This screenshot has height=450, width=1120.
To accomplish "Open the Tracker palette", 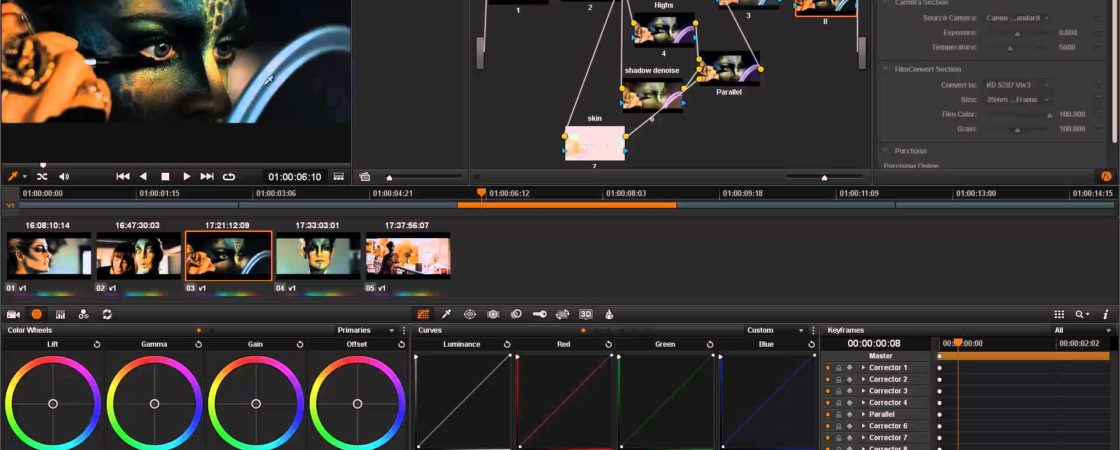I will (493, 314).
